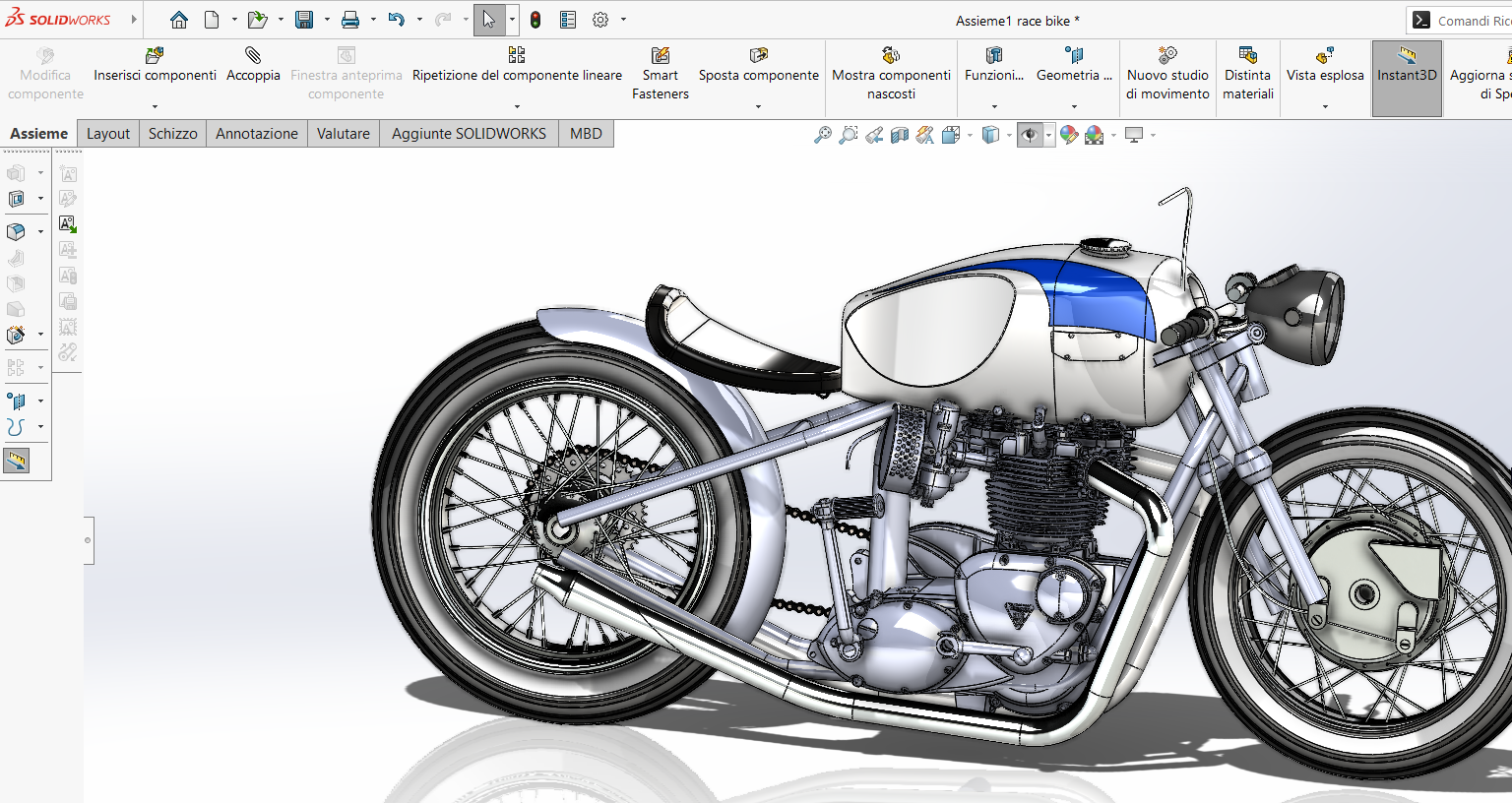This screenshot has width=1512, height=803.
Task: Save the assembly with the floppy icon
Action: 304,20
